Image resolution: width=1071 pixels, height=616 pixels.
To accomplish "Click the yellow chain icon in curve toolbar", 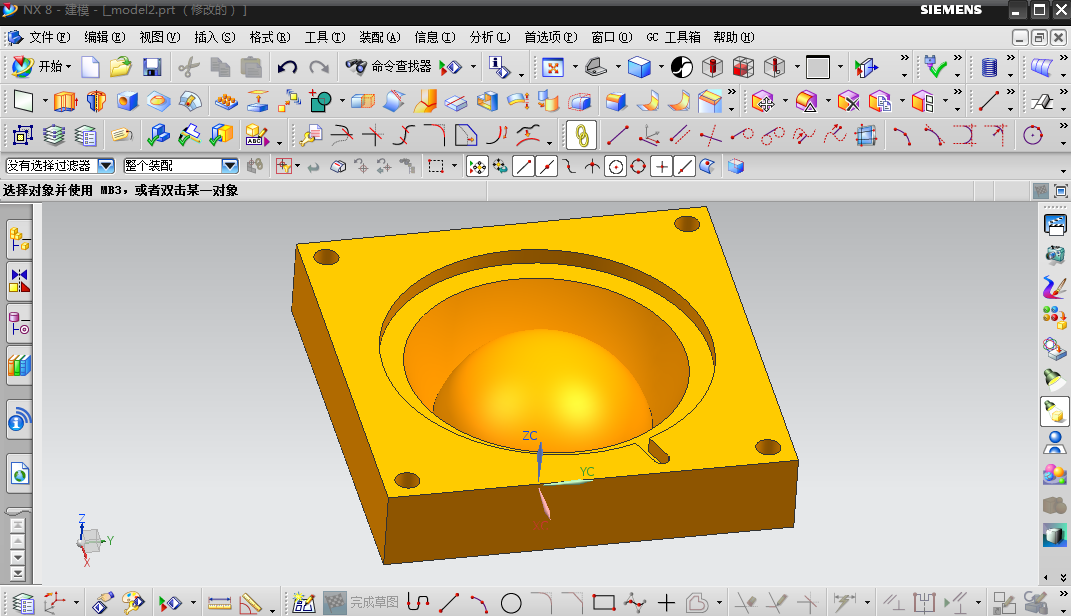I will click(581, 135).
